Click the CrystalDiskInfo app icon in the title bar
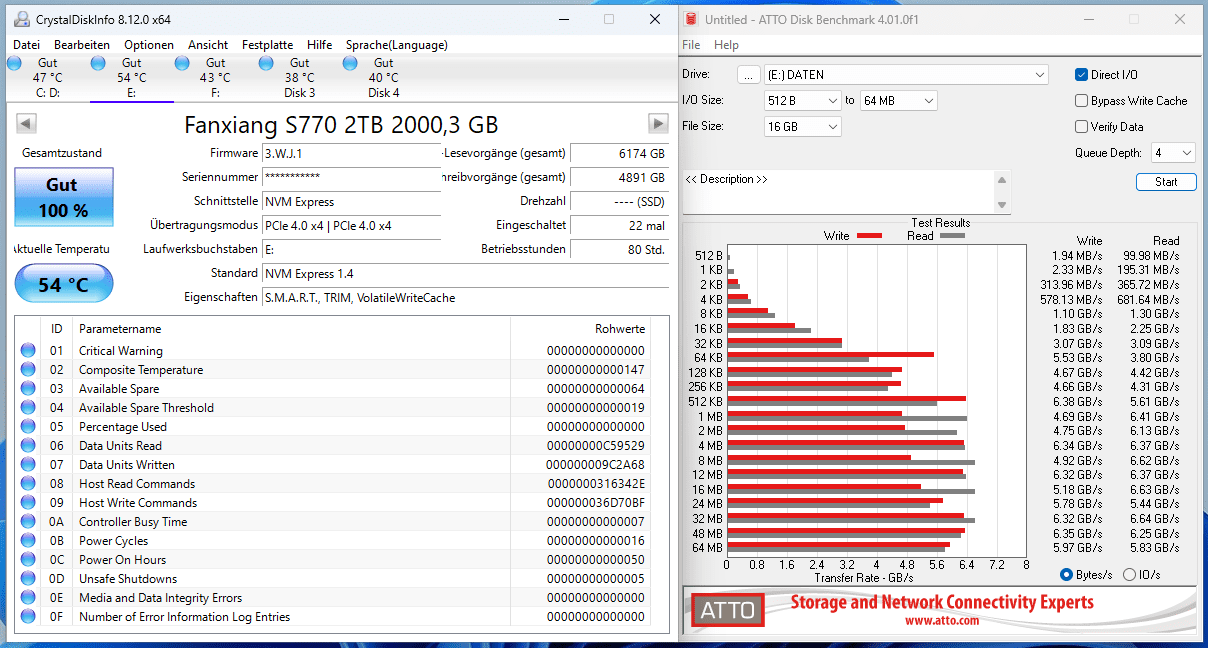Image resolution: width=1208 pixels, height=648 pixels. point(21,19)
